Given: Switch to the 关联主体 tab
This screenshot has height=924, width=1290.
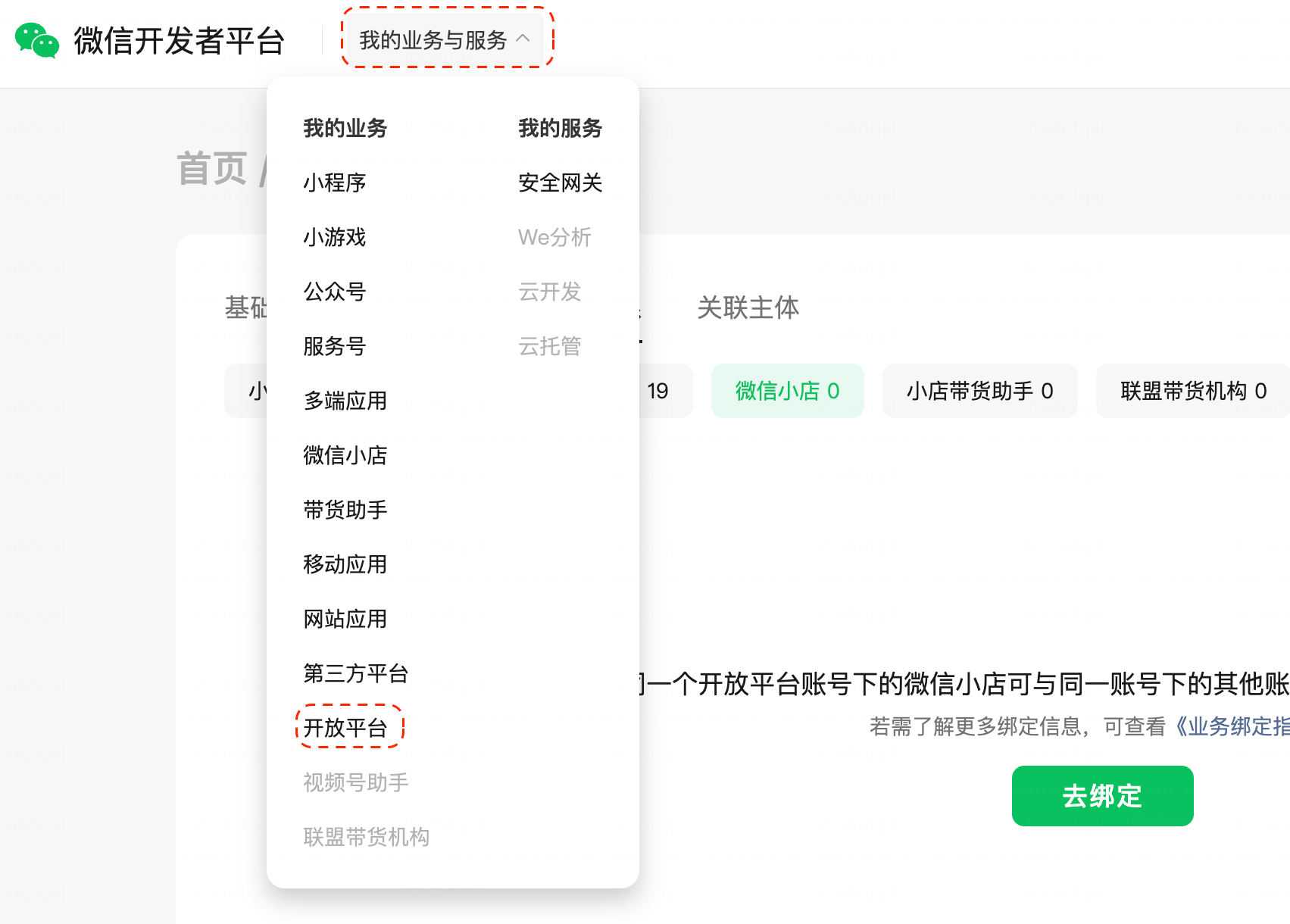Looking at the screenshot, I should (x=748, y=307).
